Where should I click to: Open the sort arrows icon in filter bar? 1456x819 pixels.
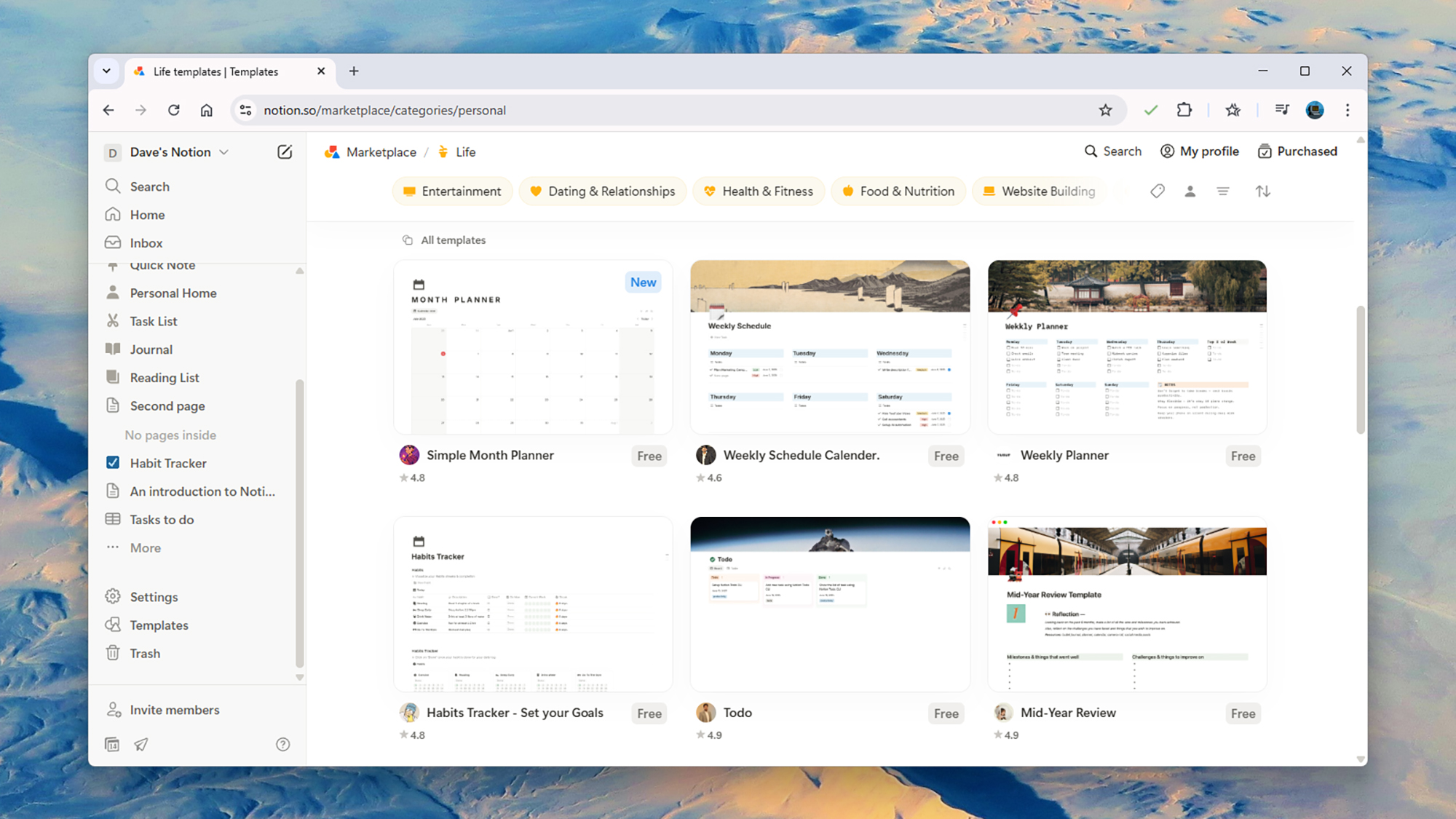click(x=1263, y=191)
